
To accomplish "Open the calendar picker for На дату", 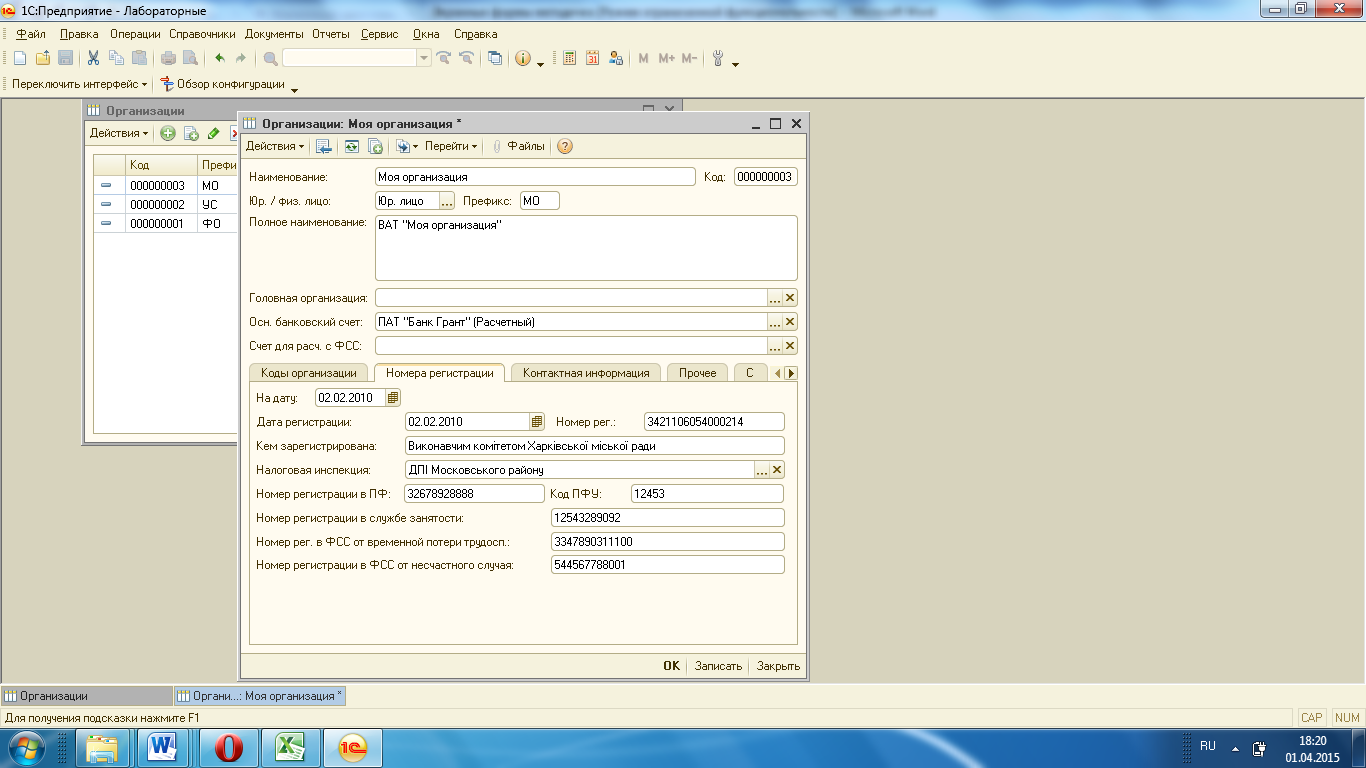I will pos(393,398).
